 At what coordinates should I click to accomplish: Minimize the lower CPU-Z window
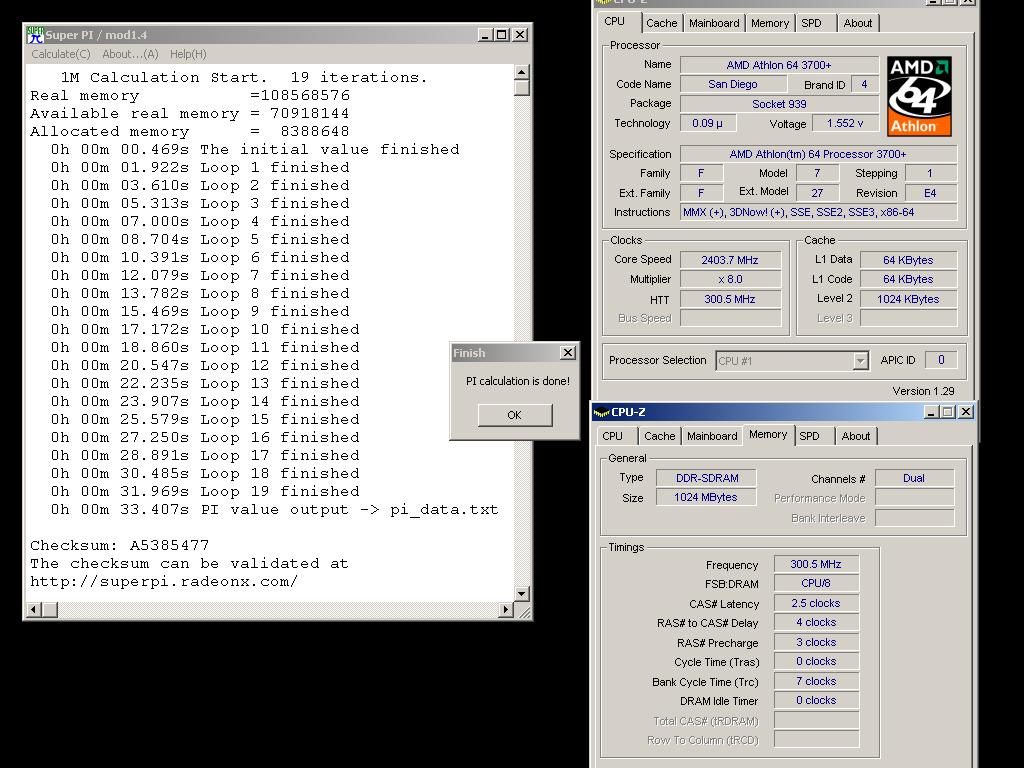click(931, 412)
